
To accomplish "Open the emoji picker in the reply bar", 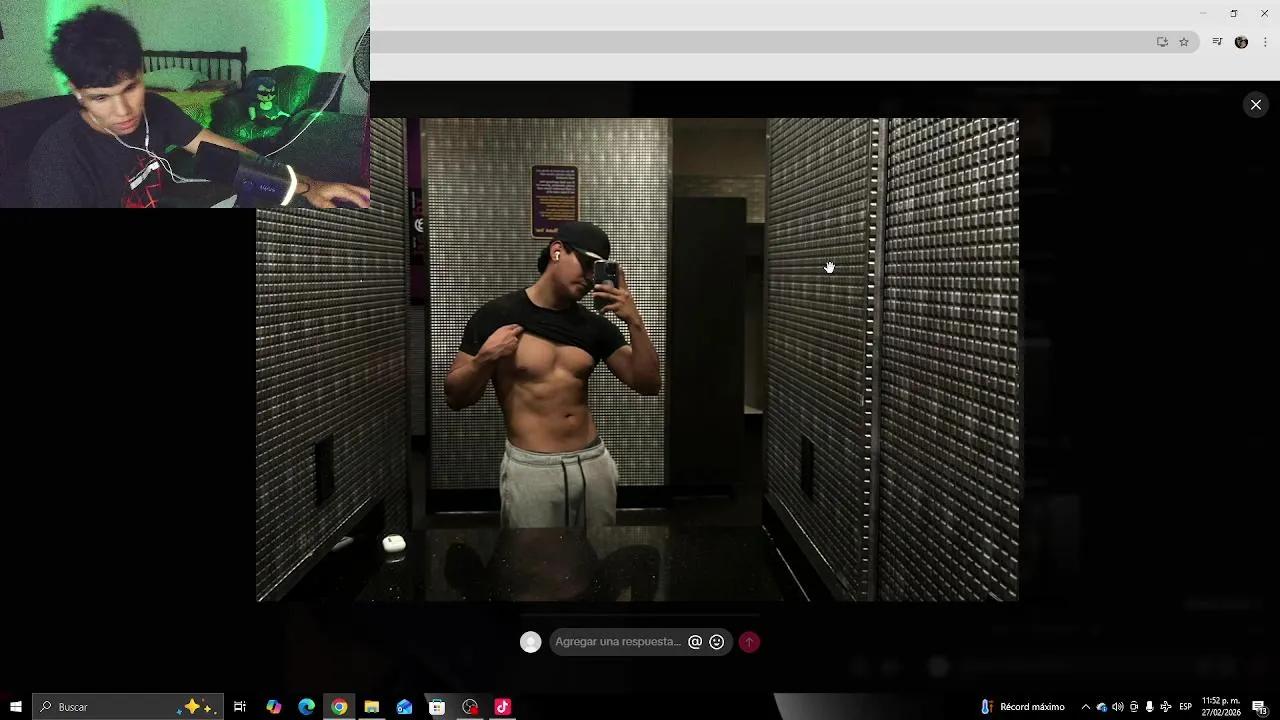I will (x=717, y=642).
